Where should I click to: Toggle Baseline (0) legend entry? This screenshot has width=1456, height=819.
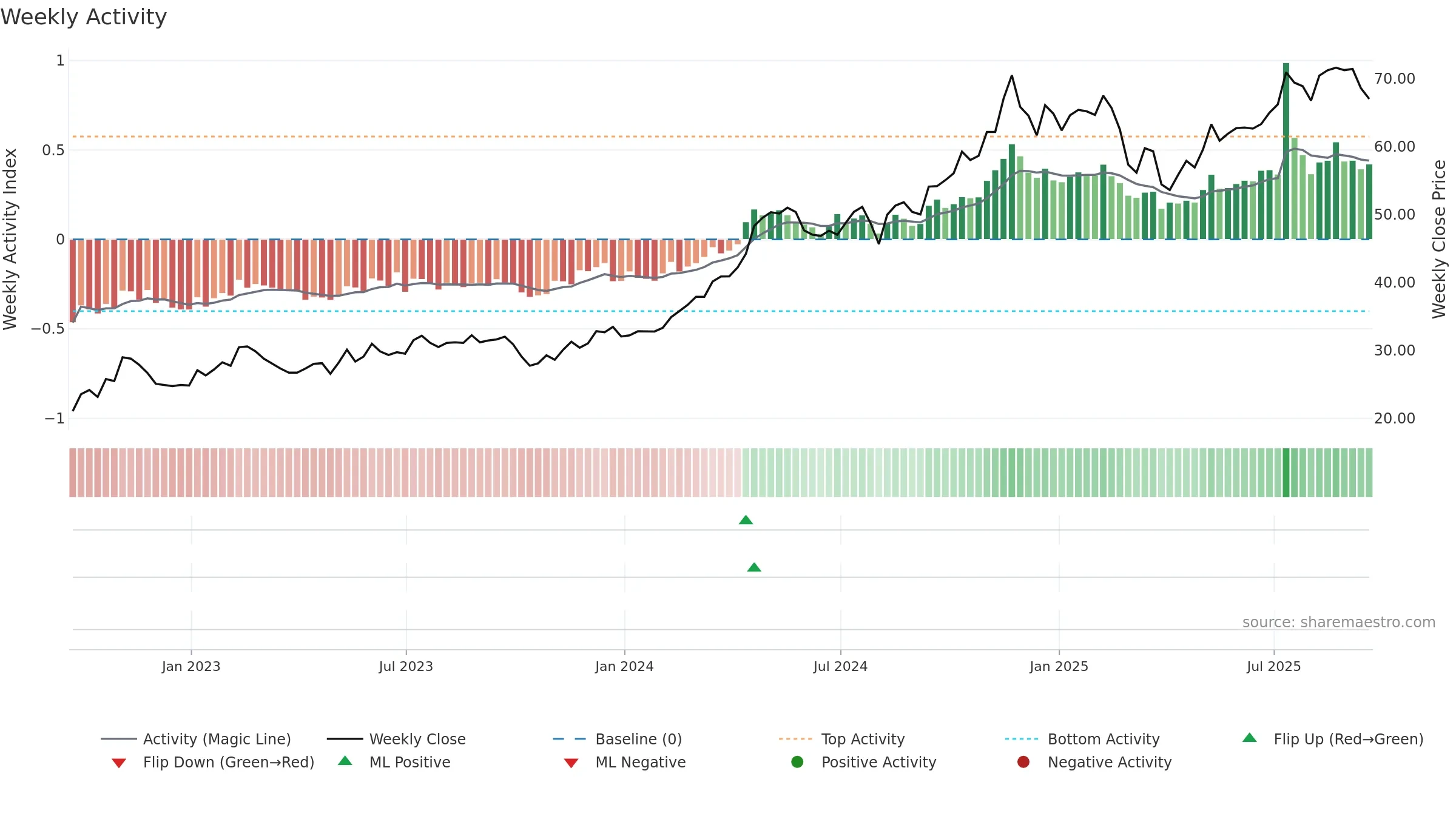tap(618, 739)
